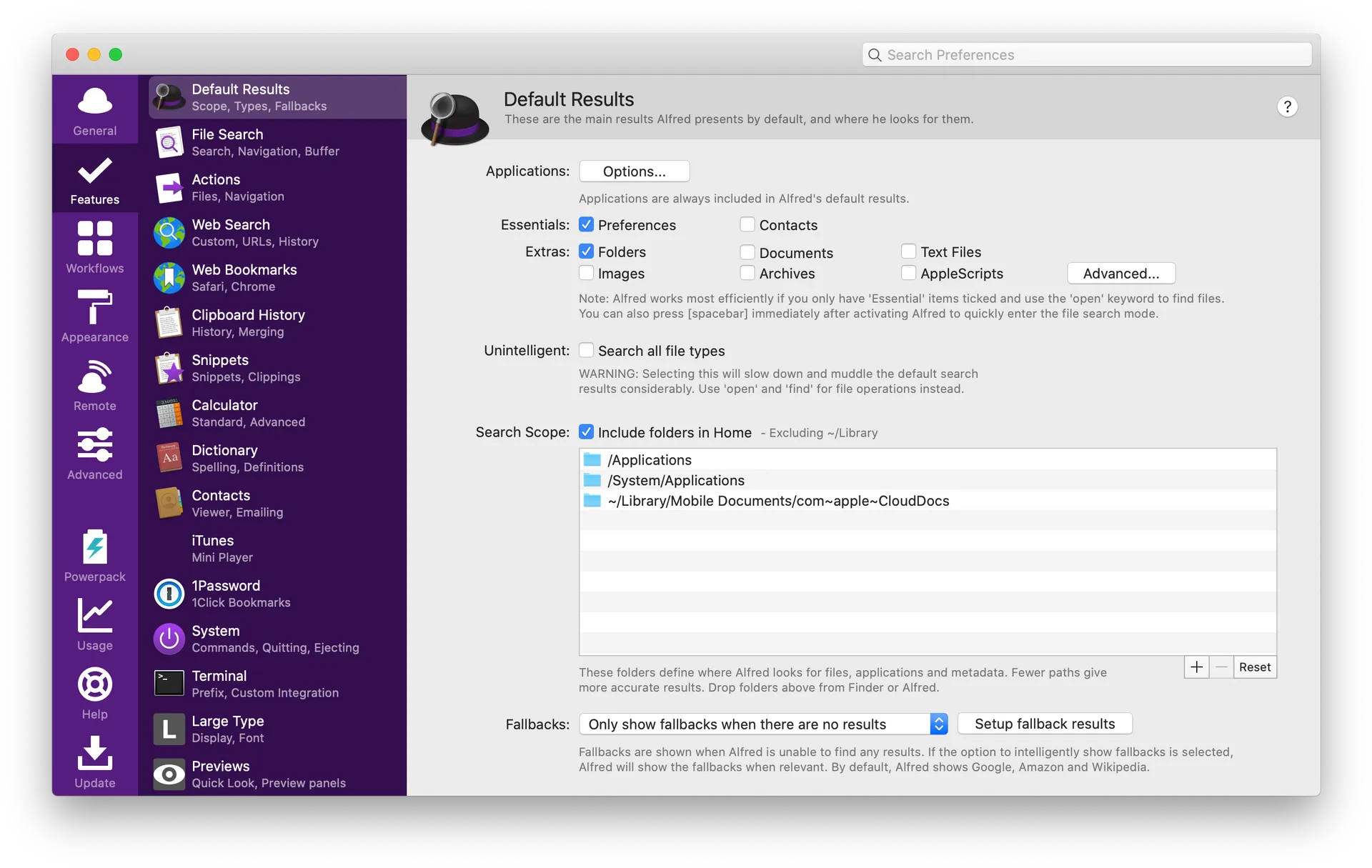1372x868 pixels.
Task: Open the Powerpack section
Action: pos(94,556)
